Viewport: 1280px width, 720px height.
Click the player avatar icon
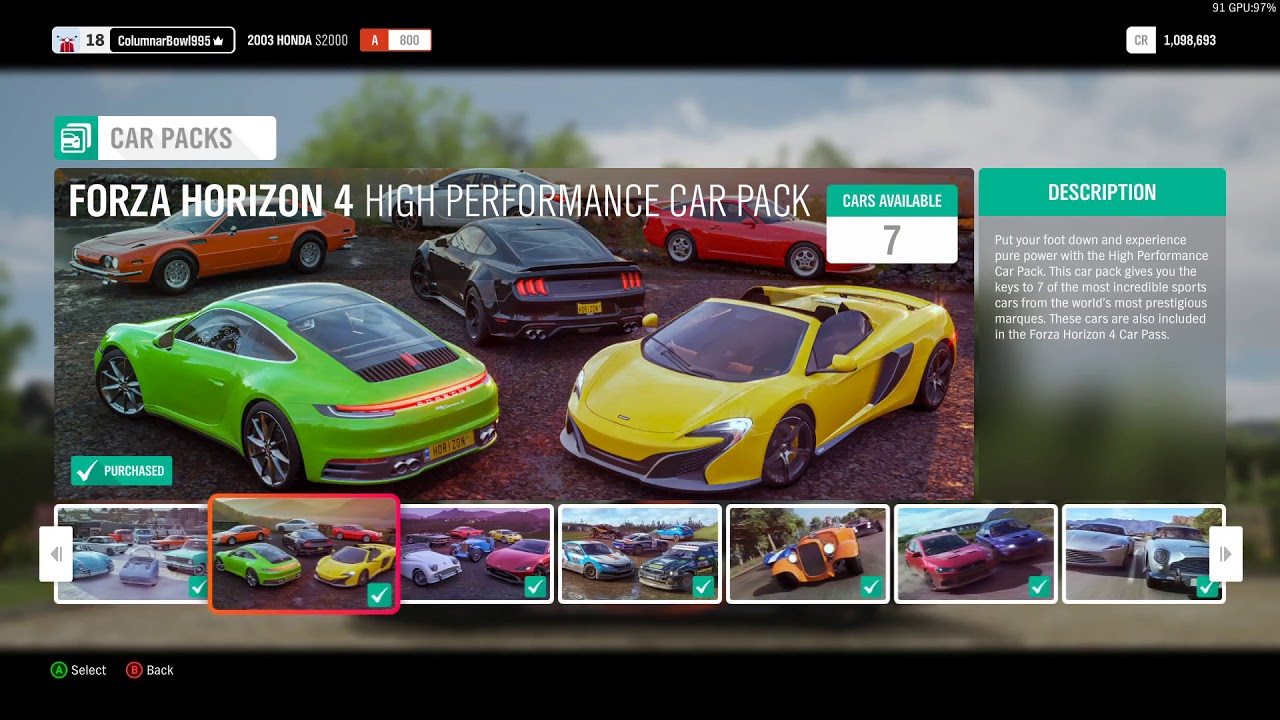click(x=68, y=41)
